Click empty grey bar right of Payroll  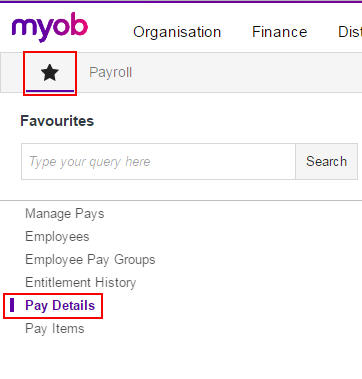[247, 73]
